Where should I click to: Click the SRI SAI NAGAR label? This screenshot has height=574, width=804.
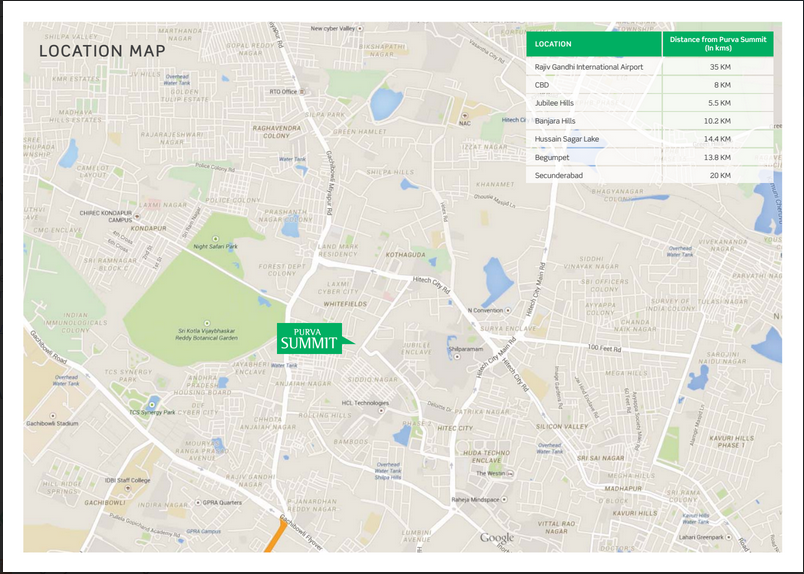click(x=600, y=458)
